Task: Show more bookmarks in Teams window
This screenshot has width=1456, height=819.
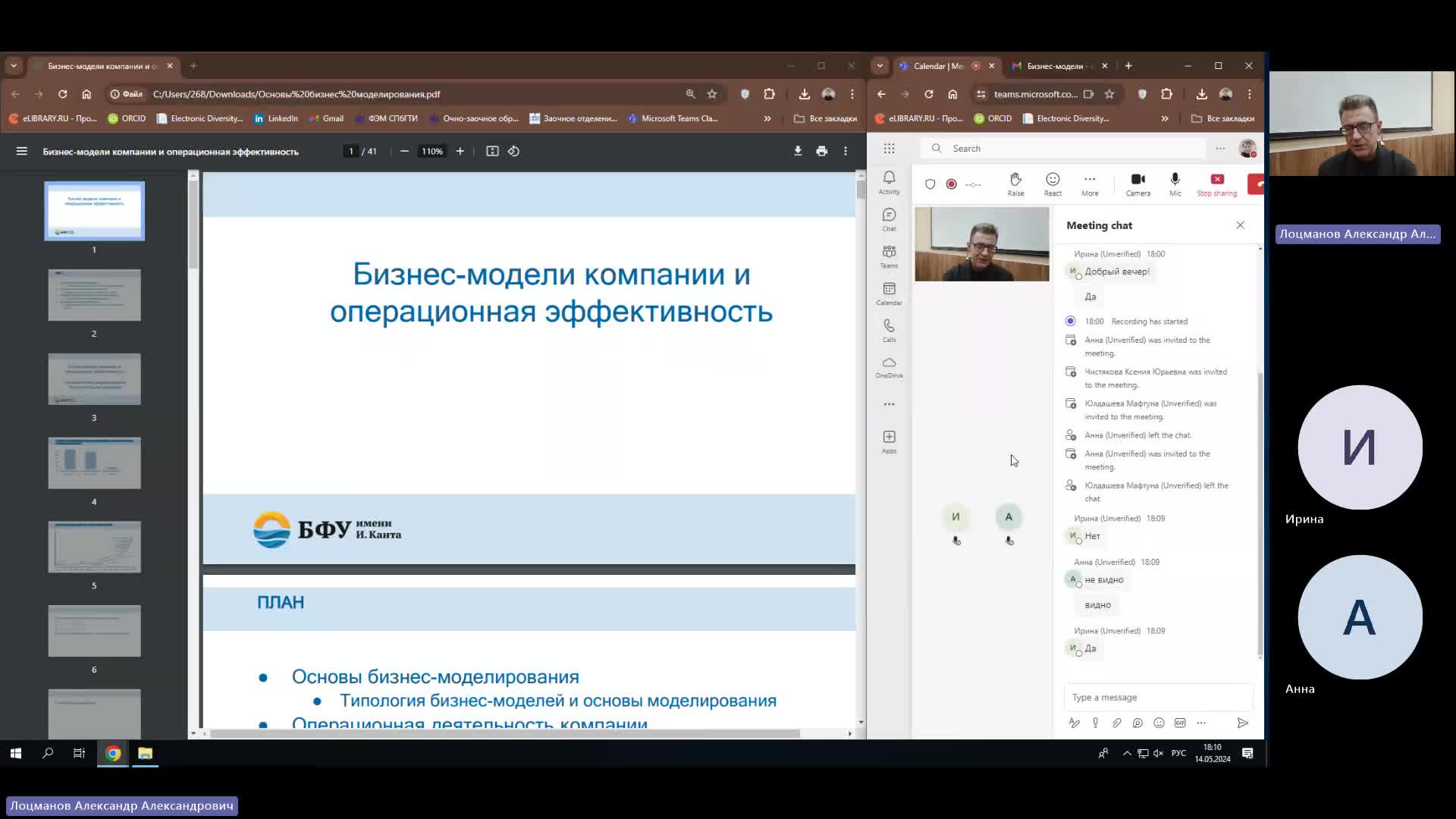Action: point(1165,118)
